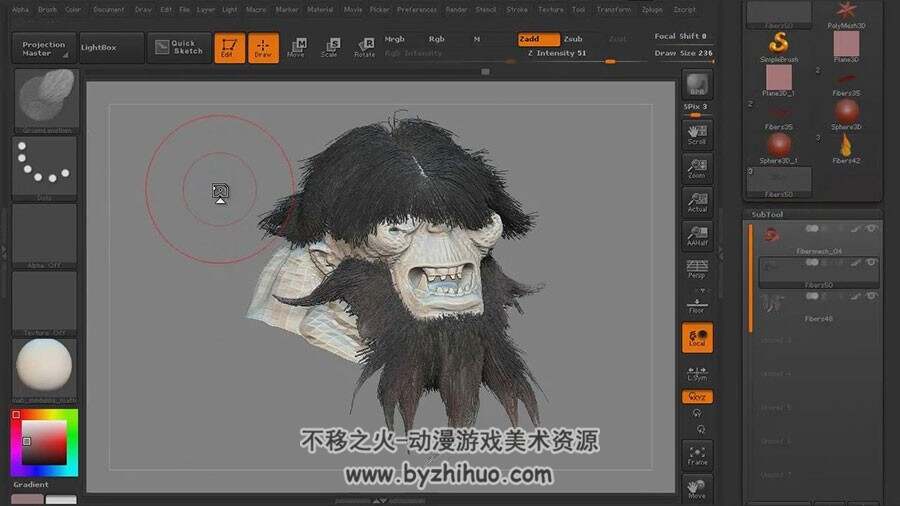Select the Plane3D tool
The width and height of the screenshot is (900, 506).
tap(846, 46)
